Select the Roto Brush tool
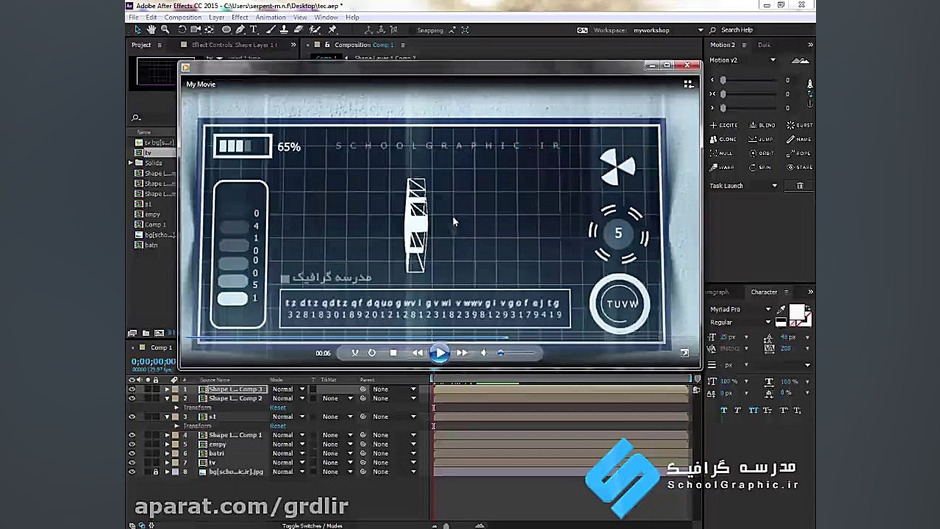 315,29
